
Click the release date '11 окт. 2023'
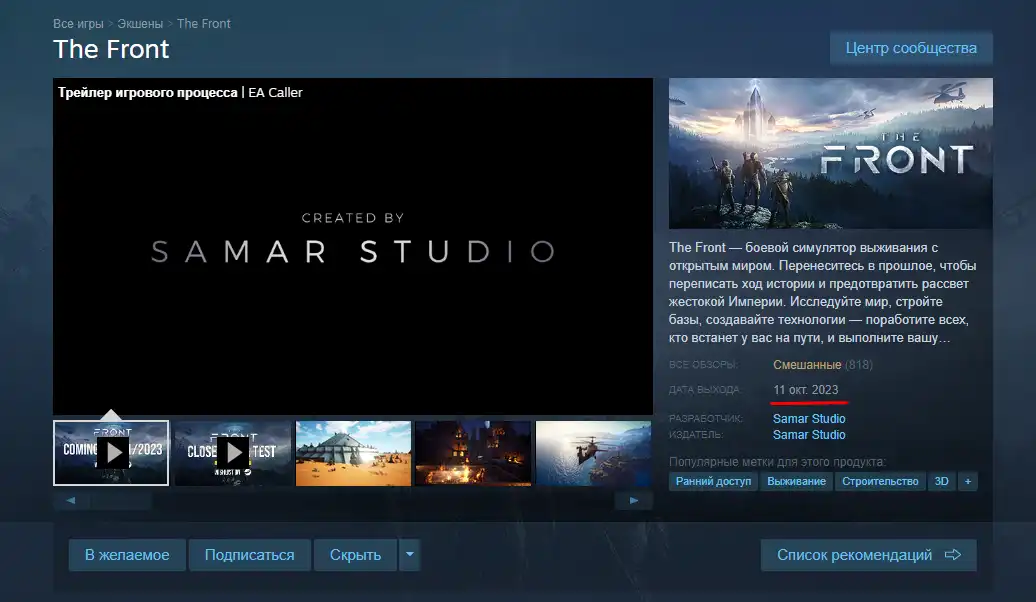click(805, 390)
